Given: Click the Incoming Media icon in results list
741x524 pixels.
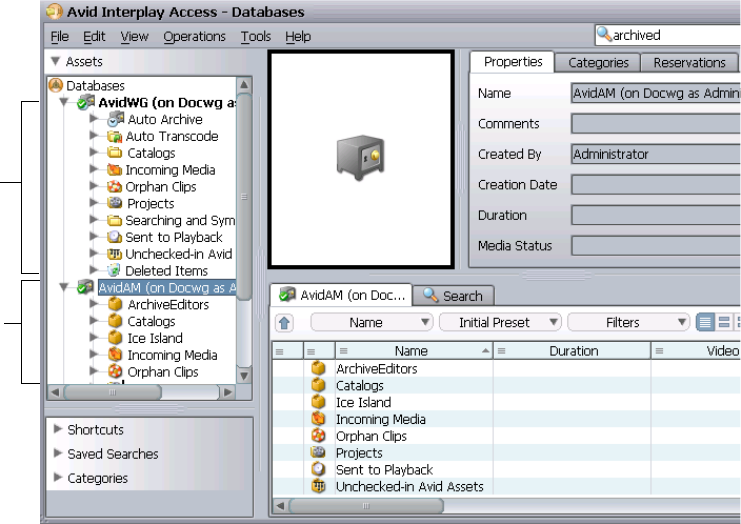Looking at the screenshot, I should pyautogui.click(x=318, y=419).
